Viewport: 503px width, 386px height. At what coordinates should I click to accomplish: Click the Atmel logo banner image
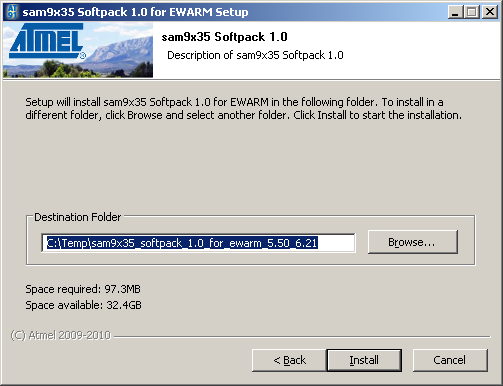click(78, 50)
